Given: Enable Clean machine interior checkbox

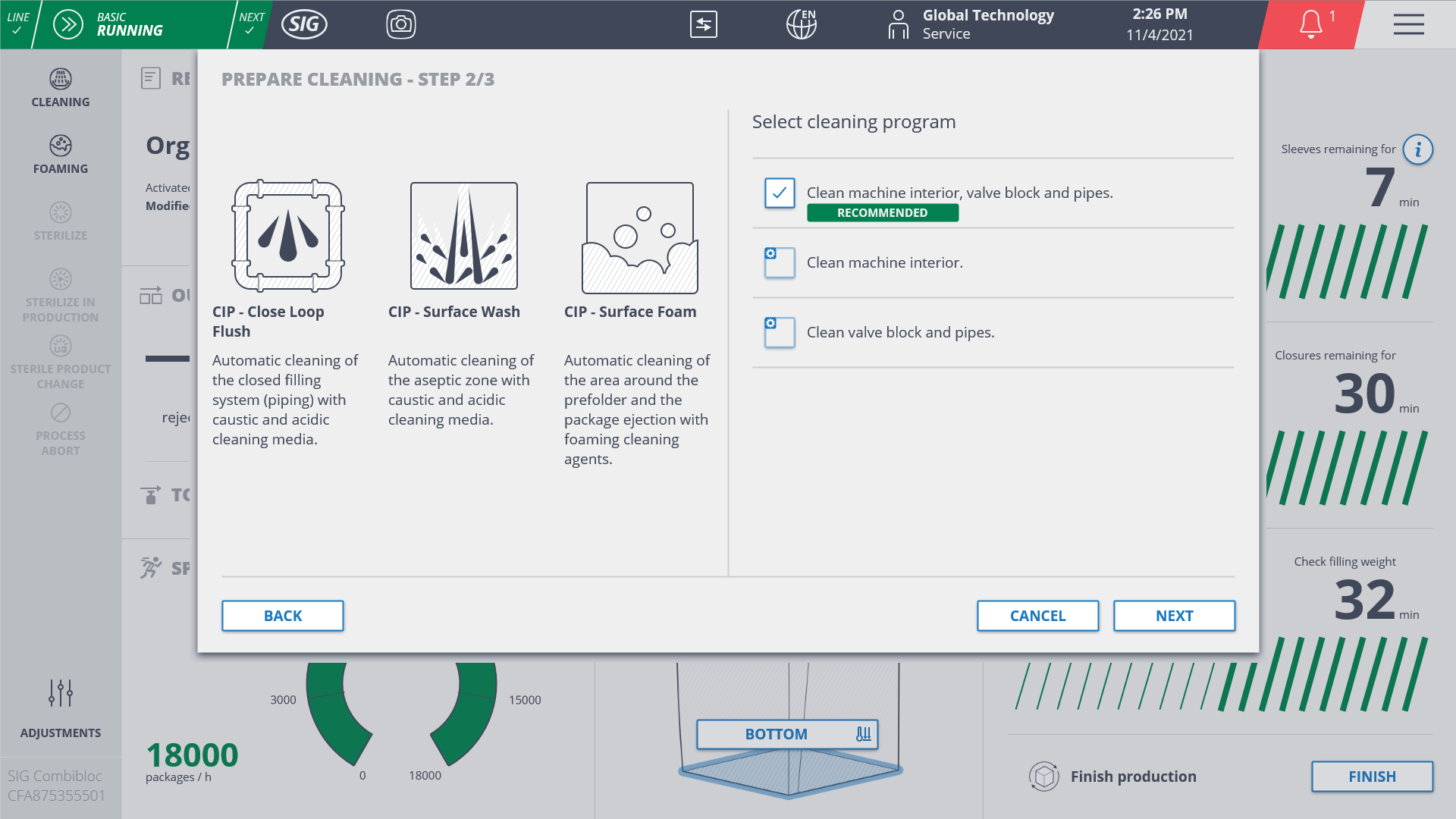Looking at the screenshot, I should (x=779, y=262).
